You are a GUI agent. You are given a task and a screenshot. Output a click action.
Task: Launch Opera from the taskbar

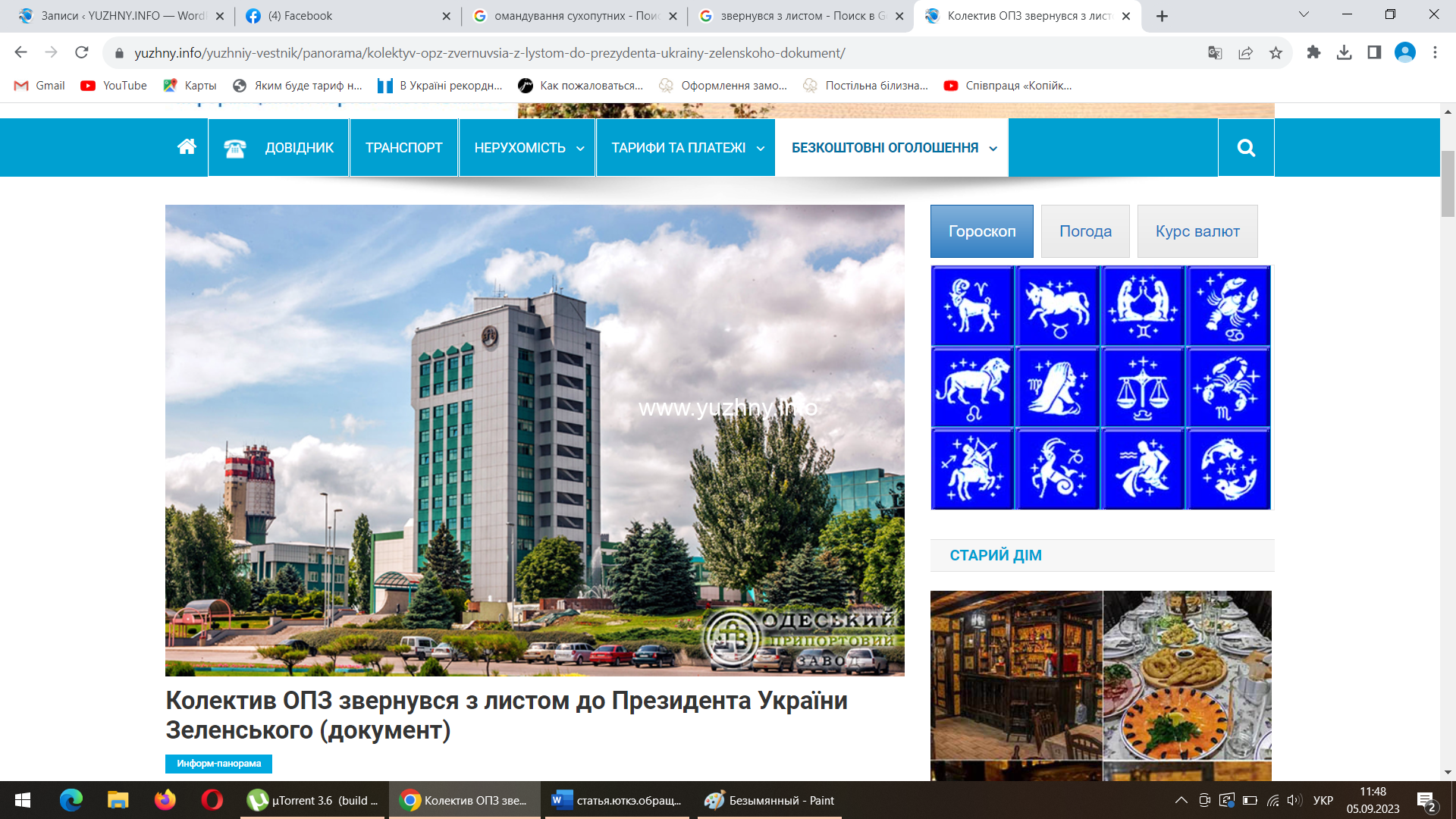[x=212, y=800]
